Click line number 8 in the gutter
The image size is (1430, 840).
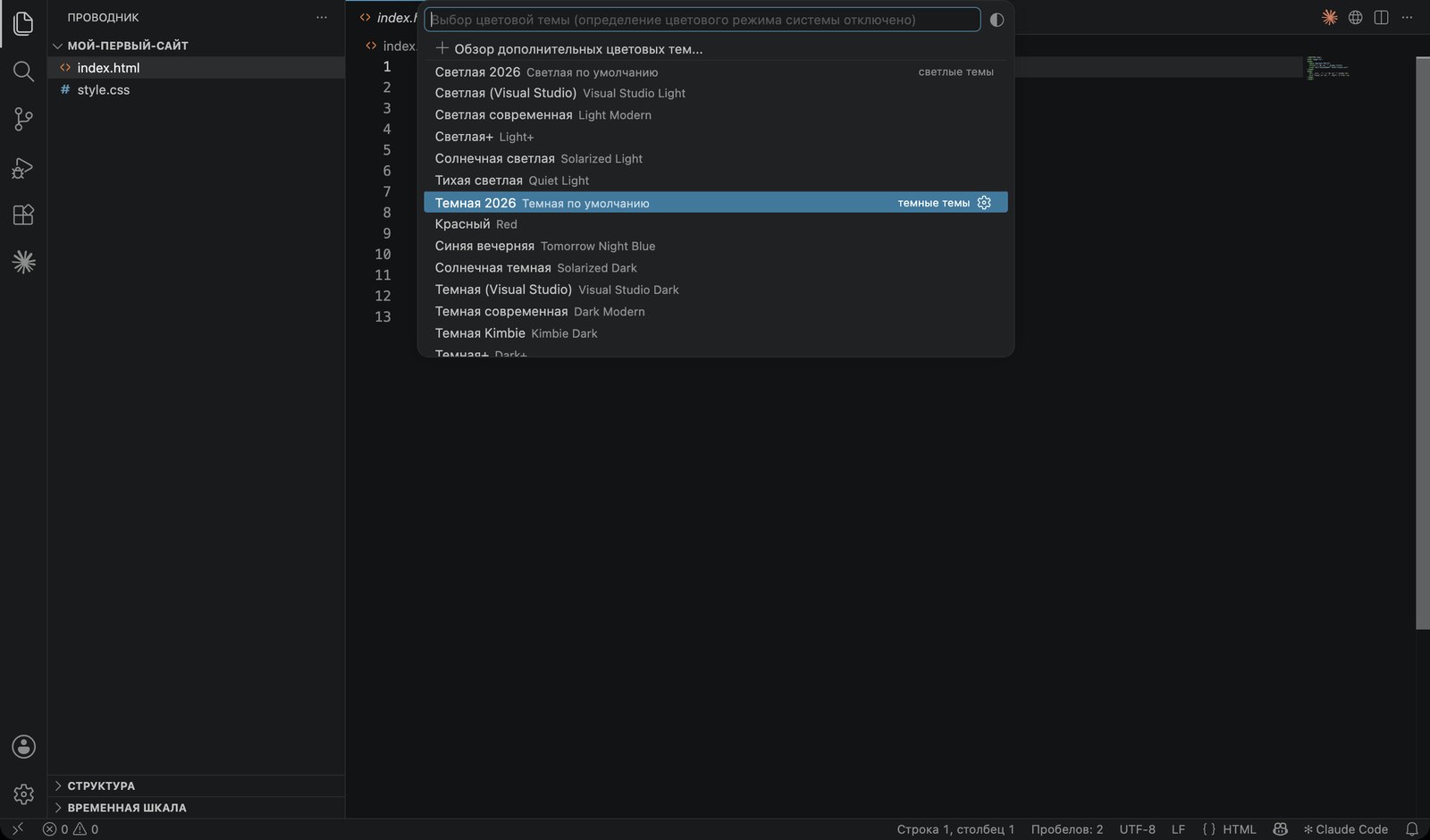[x=387, y=213]
